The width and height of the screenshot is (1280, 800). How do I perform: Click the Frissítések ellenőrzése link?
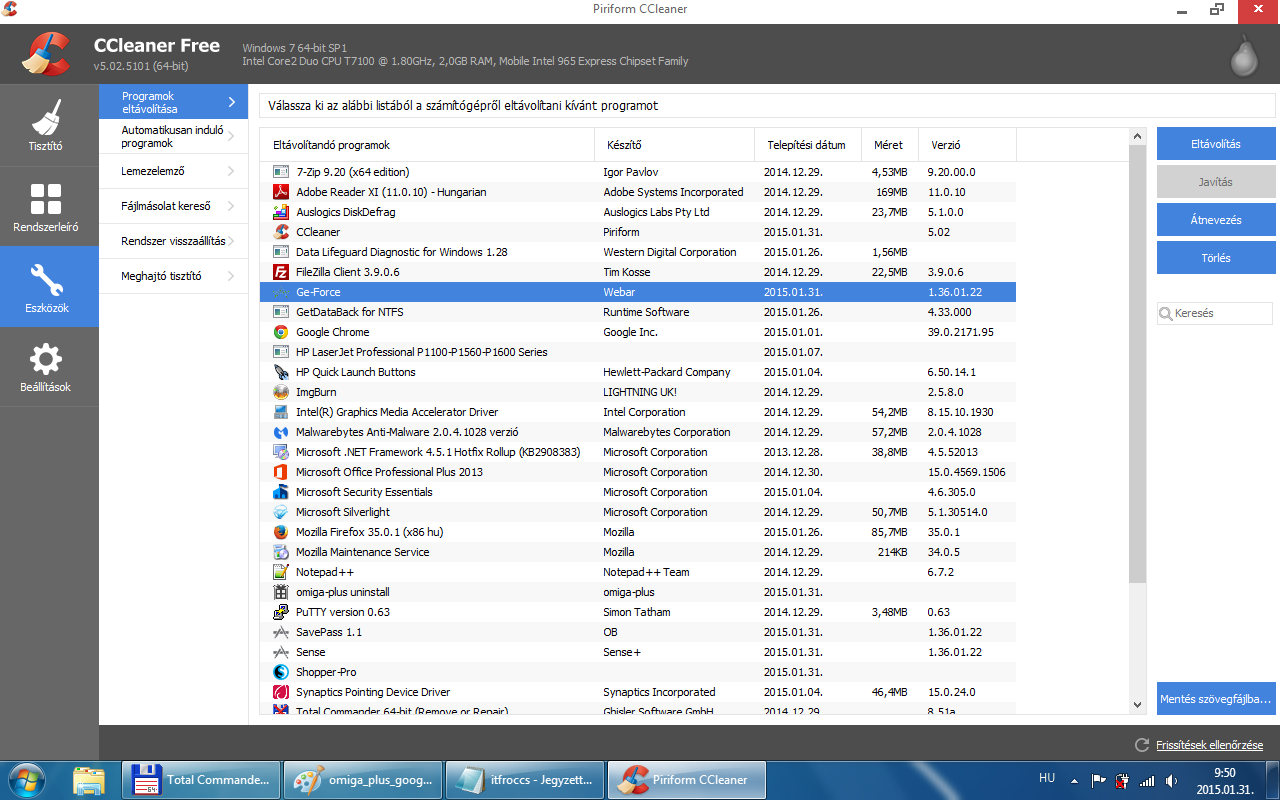pos(1209,745)
